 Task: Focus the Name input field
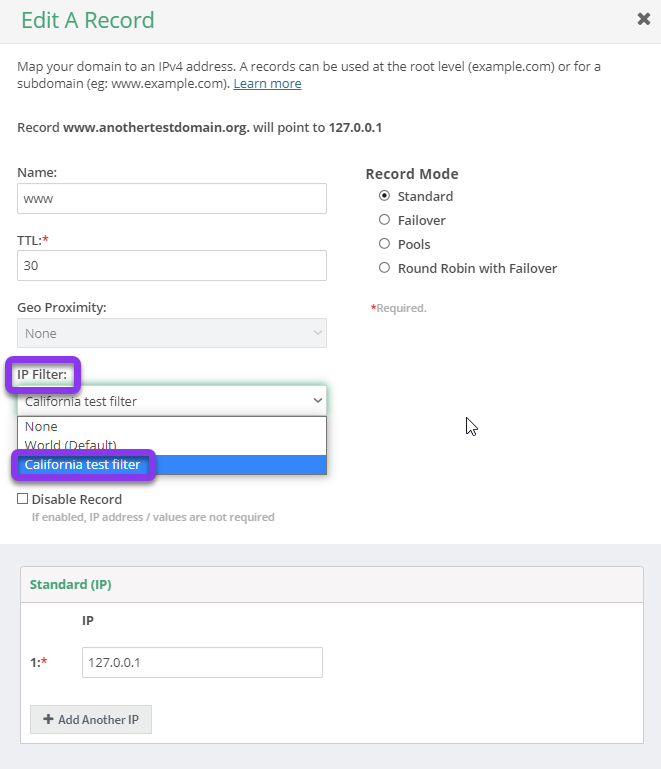172,199
